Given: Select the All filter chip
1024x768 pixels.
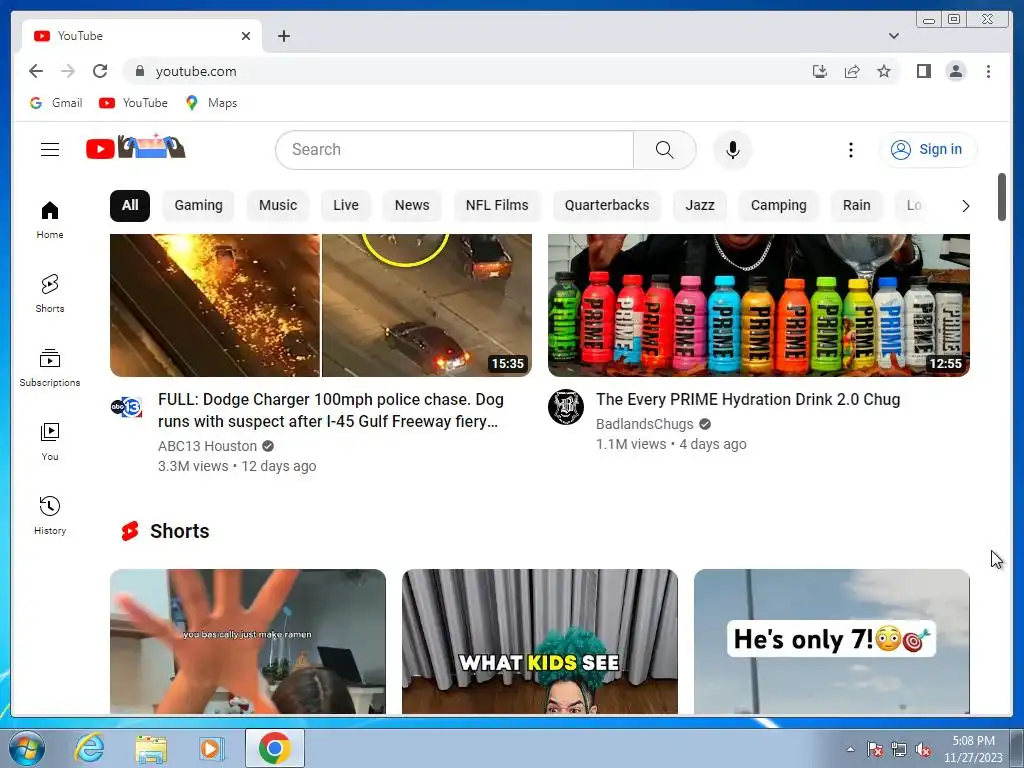Looking at the screenshot, I should click(x=130, y=206).
